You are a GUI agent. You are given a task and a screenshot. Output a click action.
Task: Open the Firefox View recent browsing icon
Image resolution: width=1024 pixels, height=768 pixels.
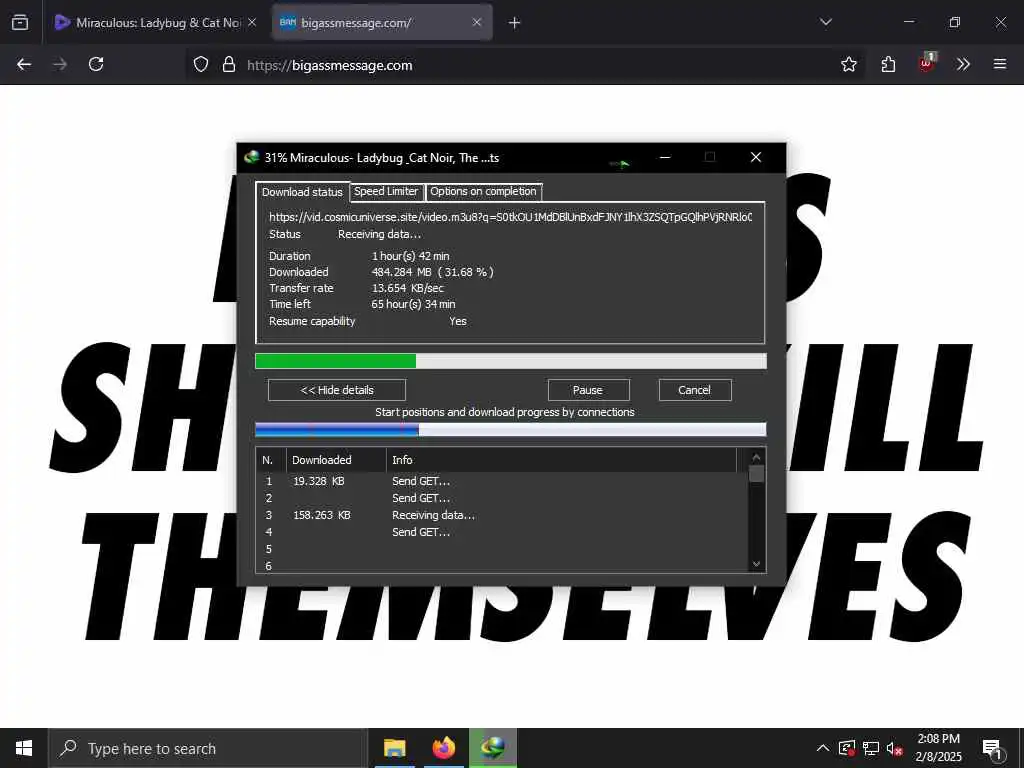tap(20, 23)
